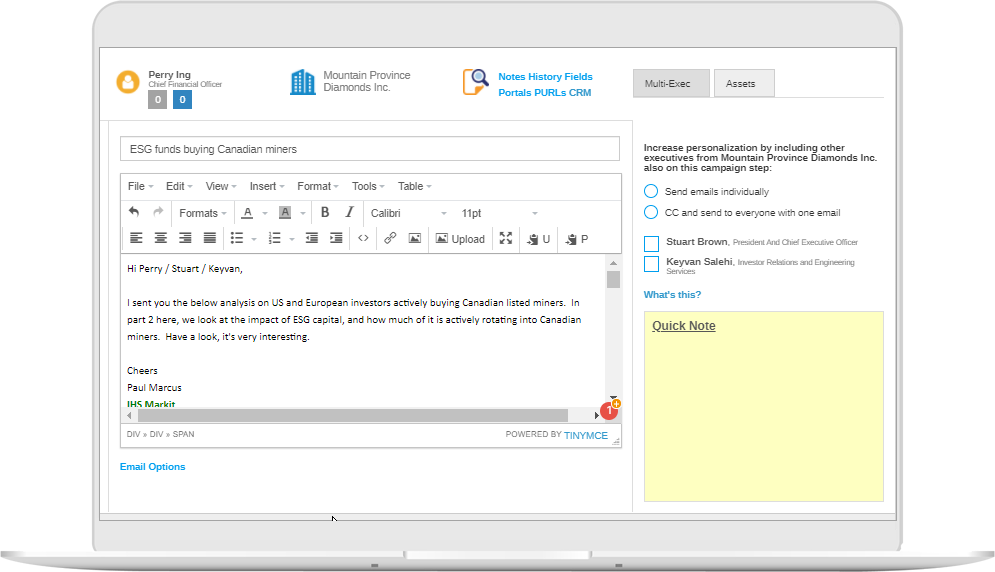Select Send emails individually option

point(651,191)
